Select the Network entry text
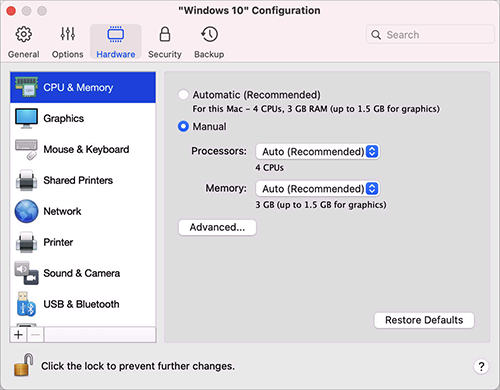 [62, 211]
